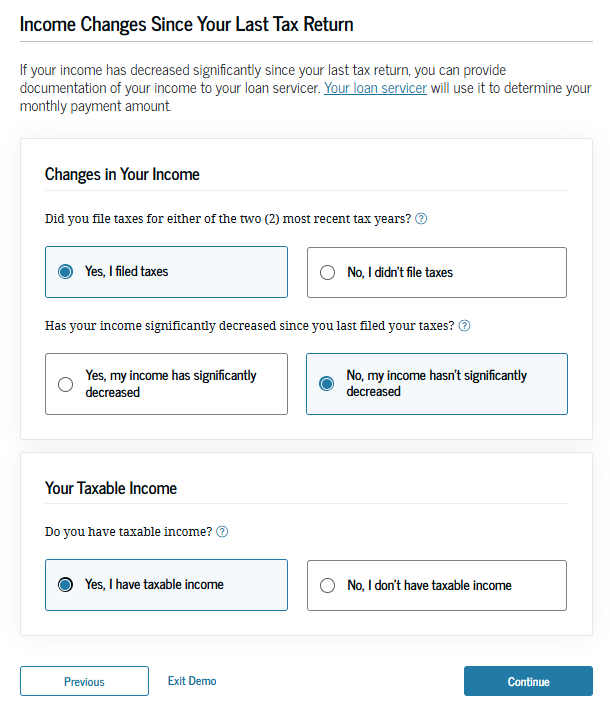The image size is (610, 714).
Task: Click the "Income Changes Since Your Last Tax Return" heading
Action: click(187, 24)
